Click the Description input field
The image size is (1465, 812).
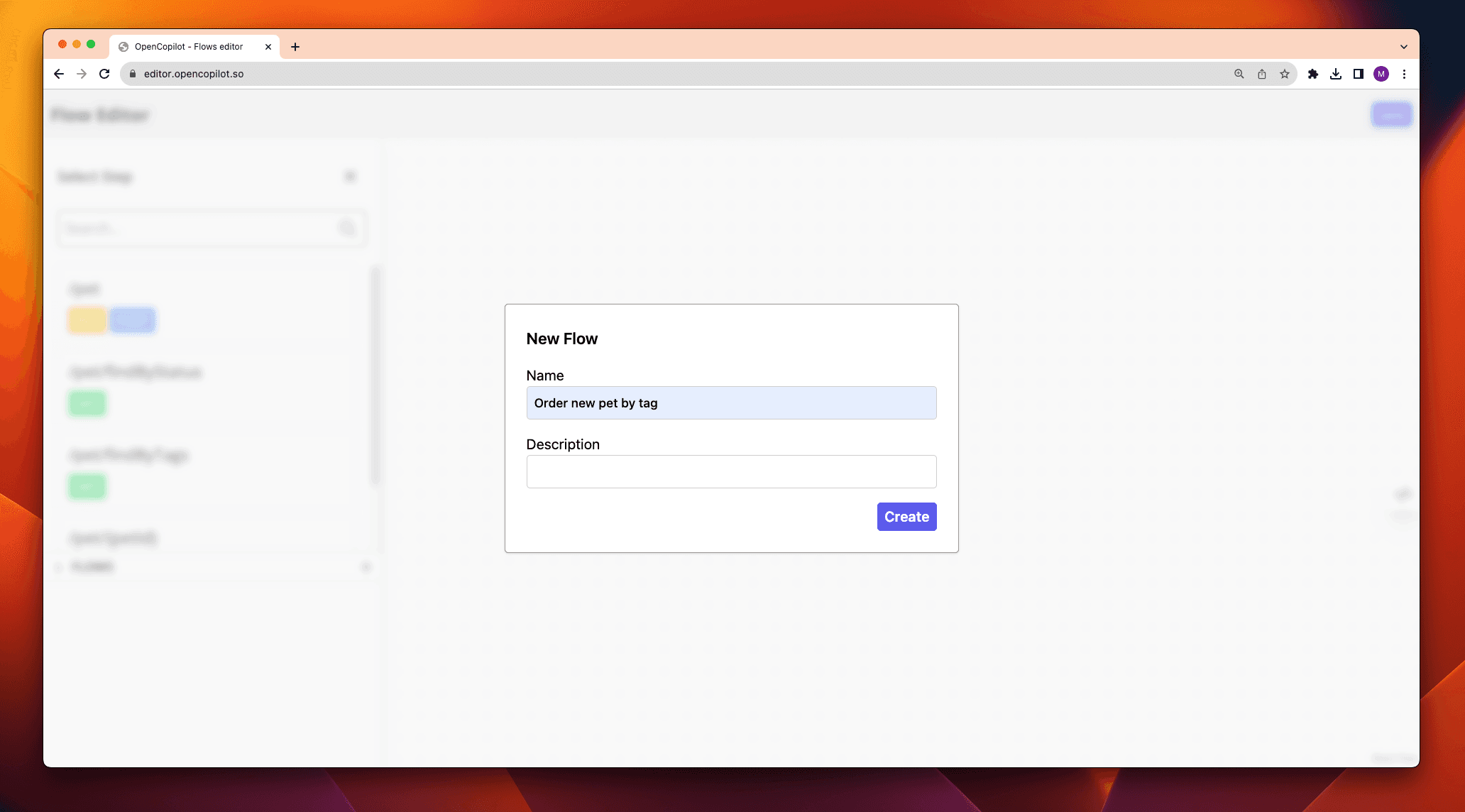pos(731,472)
